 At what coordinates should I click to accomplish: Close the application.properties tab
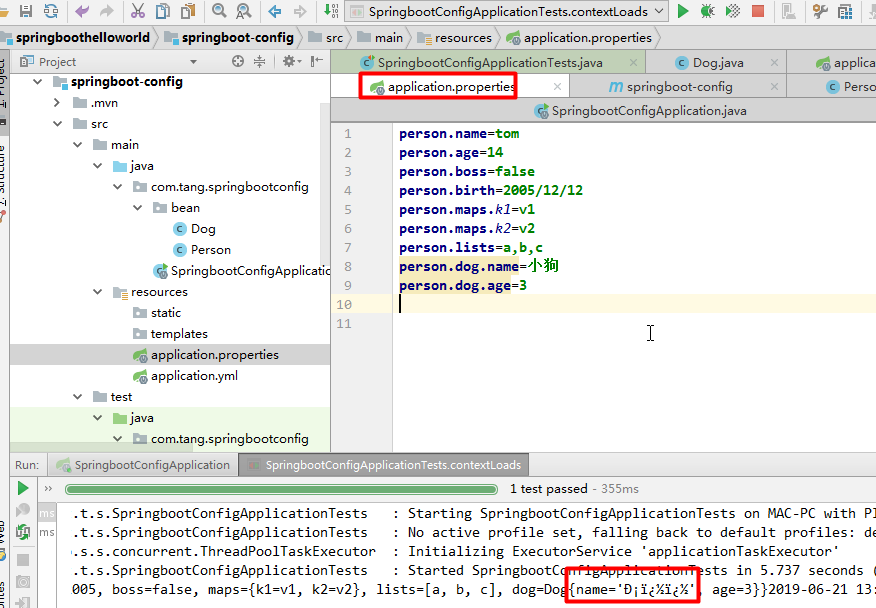coord(557,87)
